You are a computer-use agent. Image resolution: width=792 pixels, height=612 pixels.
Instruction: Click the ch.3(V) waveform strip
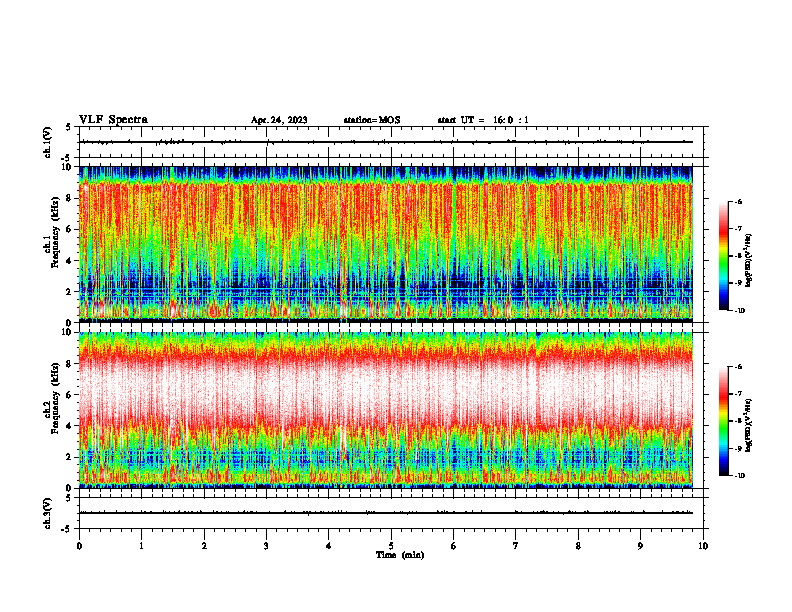[x=391, y=513]
